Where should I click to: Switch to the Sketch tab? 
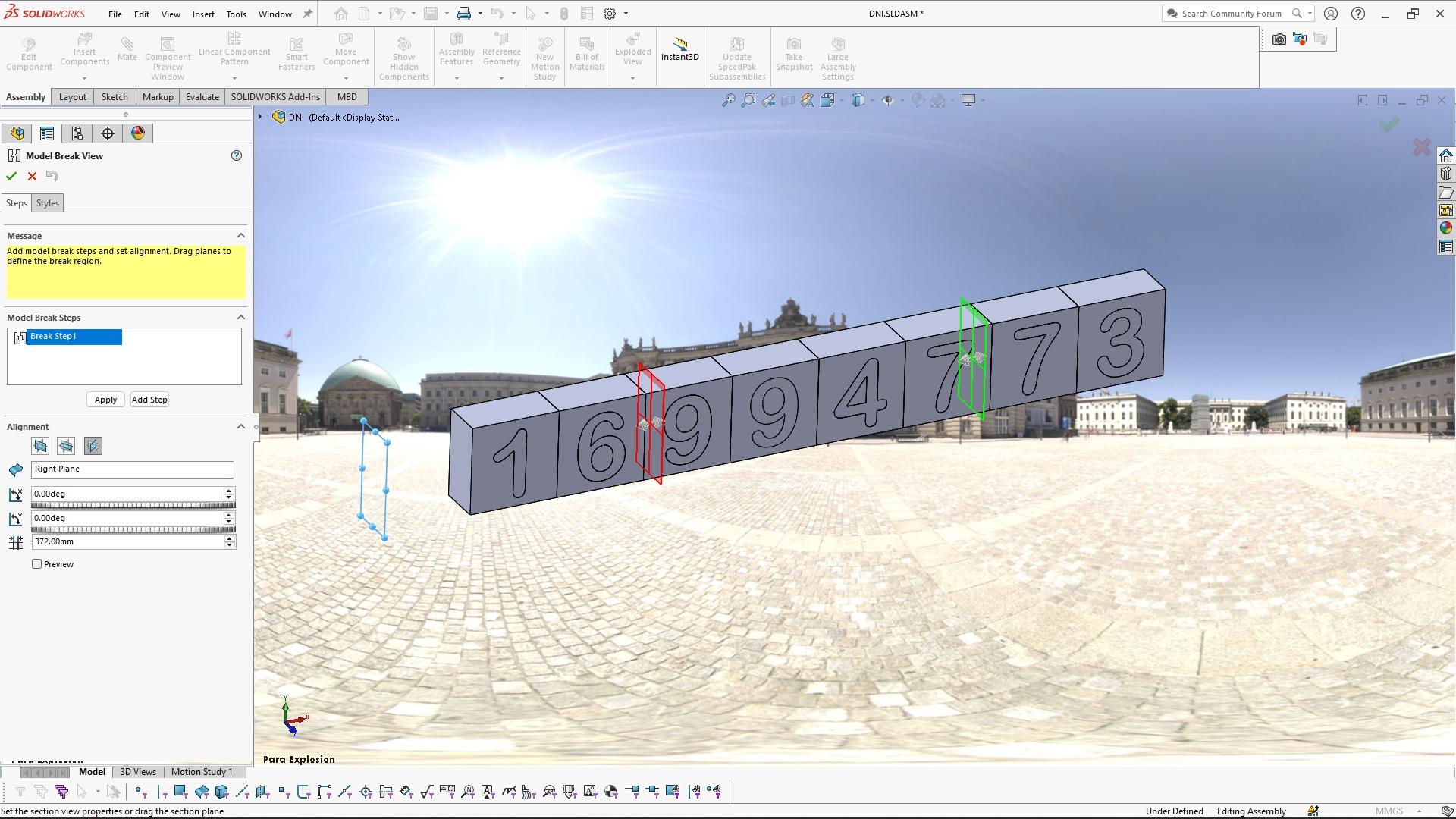(115, 97)
